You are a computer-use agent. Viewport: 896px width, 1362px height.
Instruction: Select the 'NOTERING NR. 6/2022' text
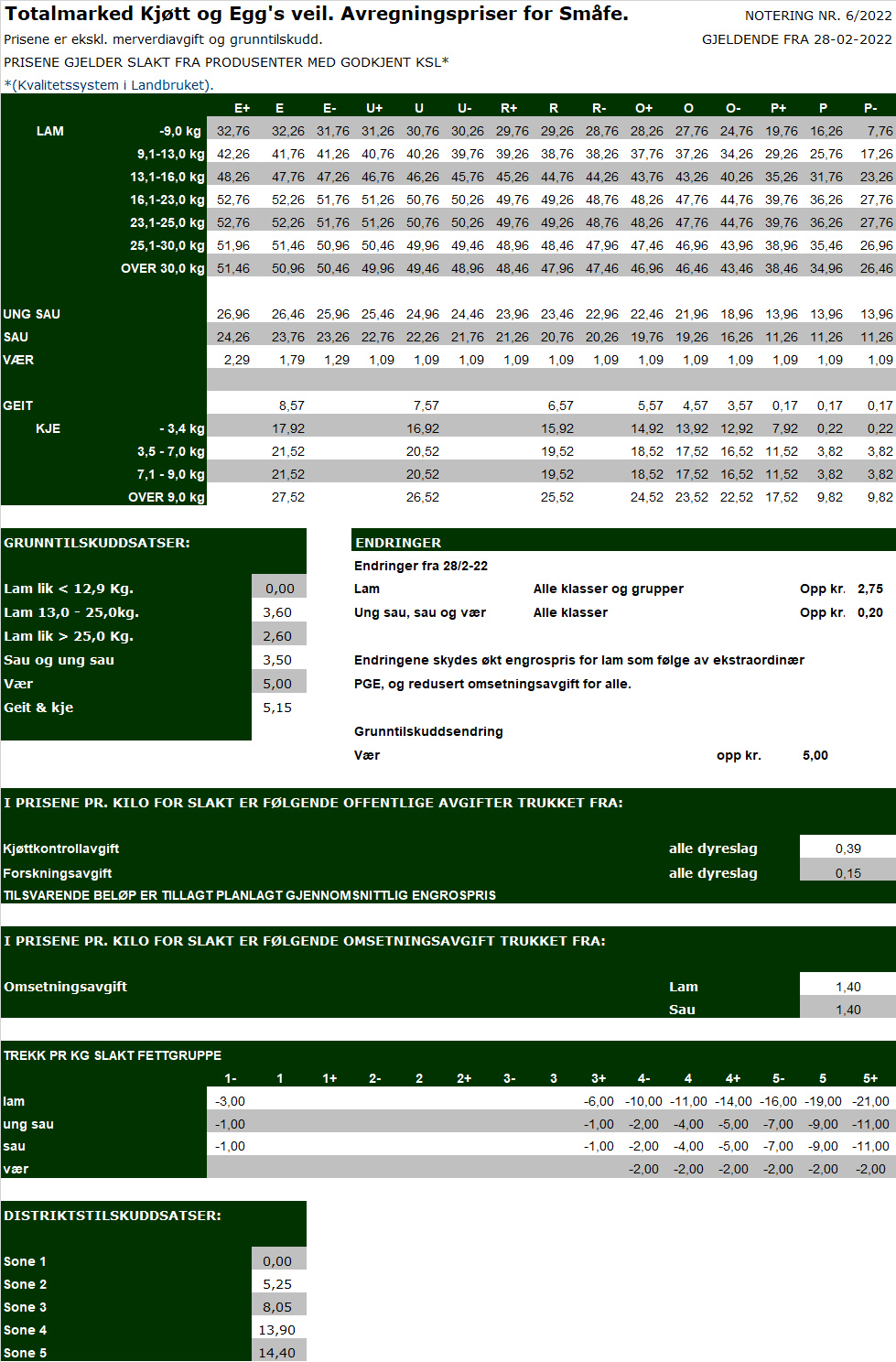click(818, 16)
